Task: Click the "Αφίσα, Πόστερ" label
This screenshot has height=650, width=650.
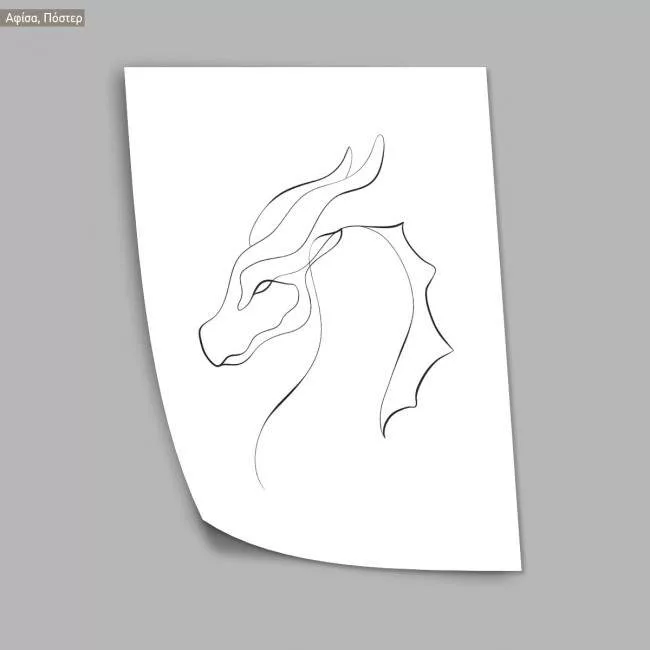Action: click(x=44, y=17)
